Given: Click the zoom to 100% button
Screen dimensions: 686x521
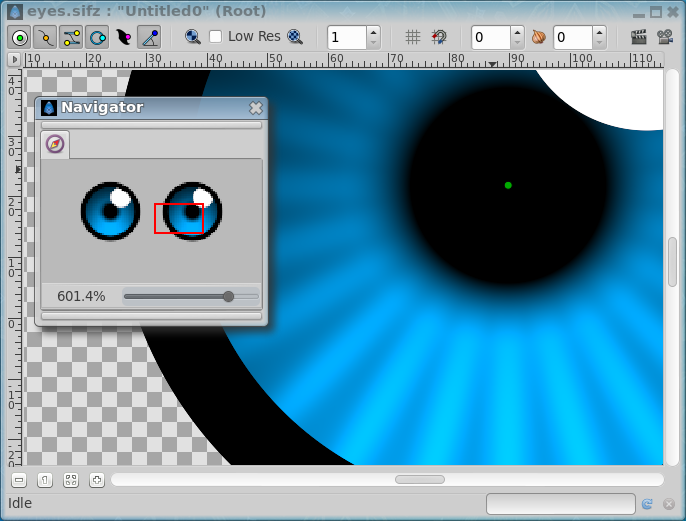Looking at the screenshot, I should 45,480.
